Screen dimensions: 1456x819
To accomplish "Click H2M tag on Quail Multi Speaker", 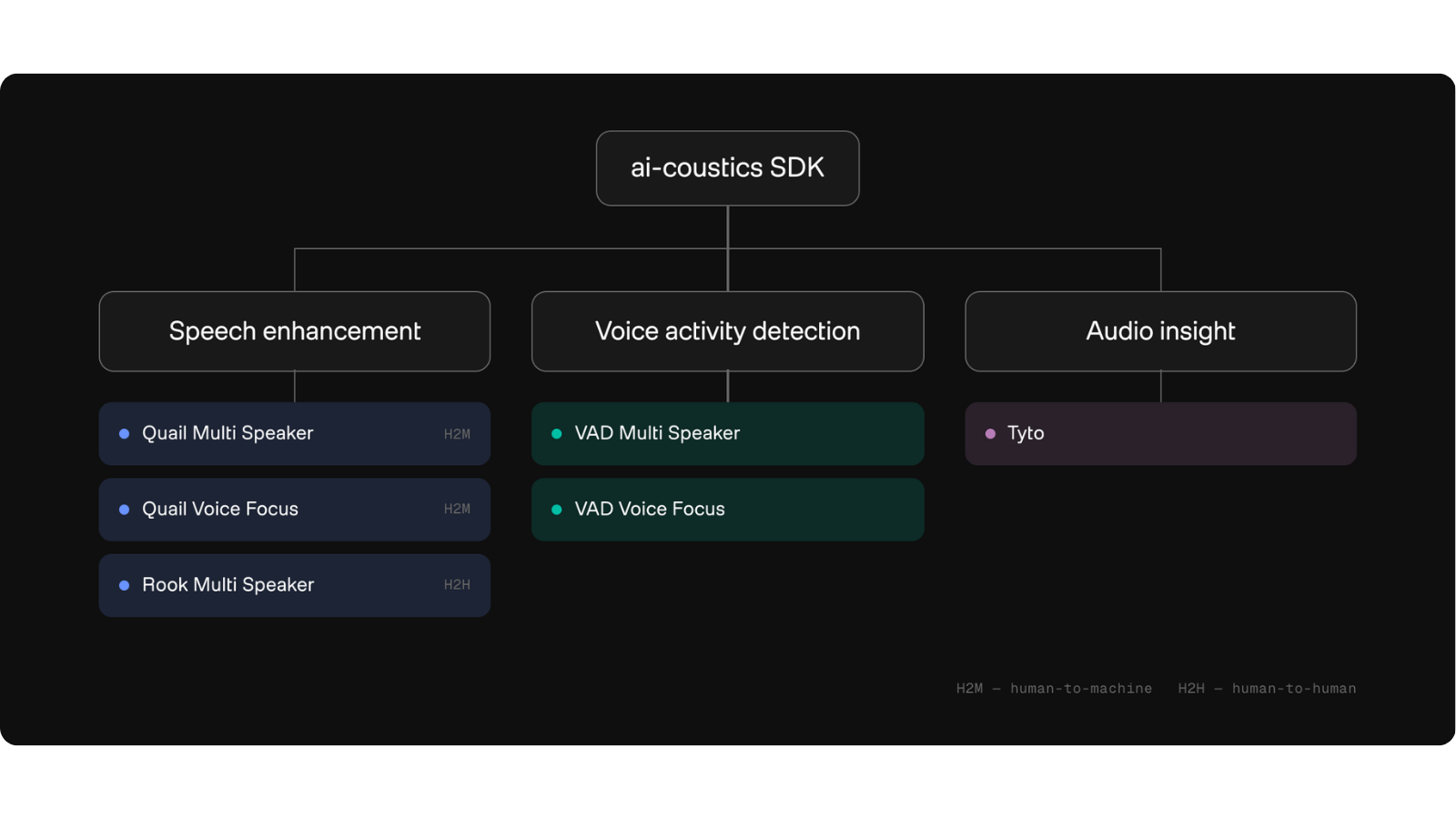I will coord(457,435).
